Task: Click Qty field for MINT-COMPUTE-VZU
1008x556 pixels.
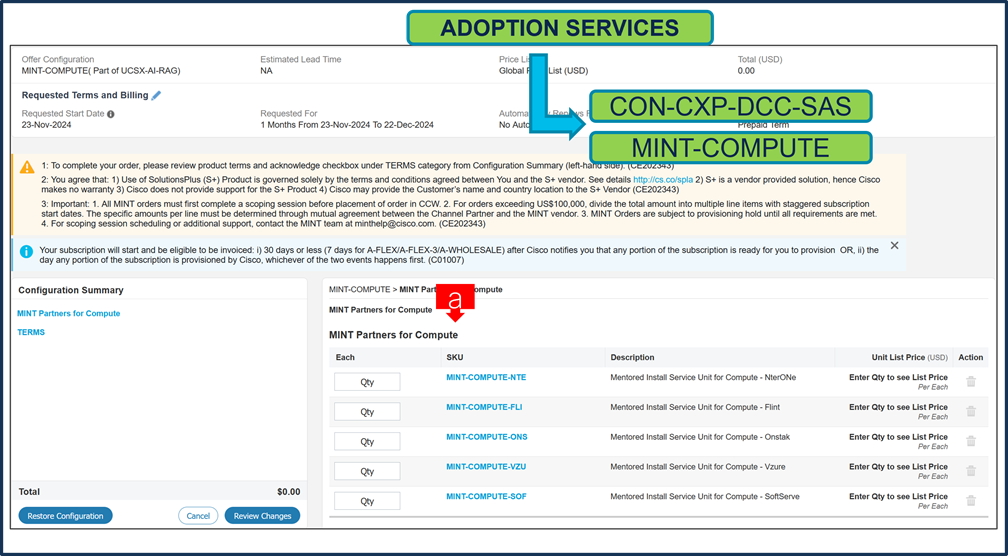Action: pyautogui.click(x=367, y=471)
